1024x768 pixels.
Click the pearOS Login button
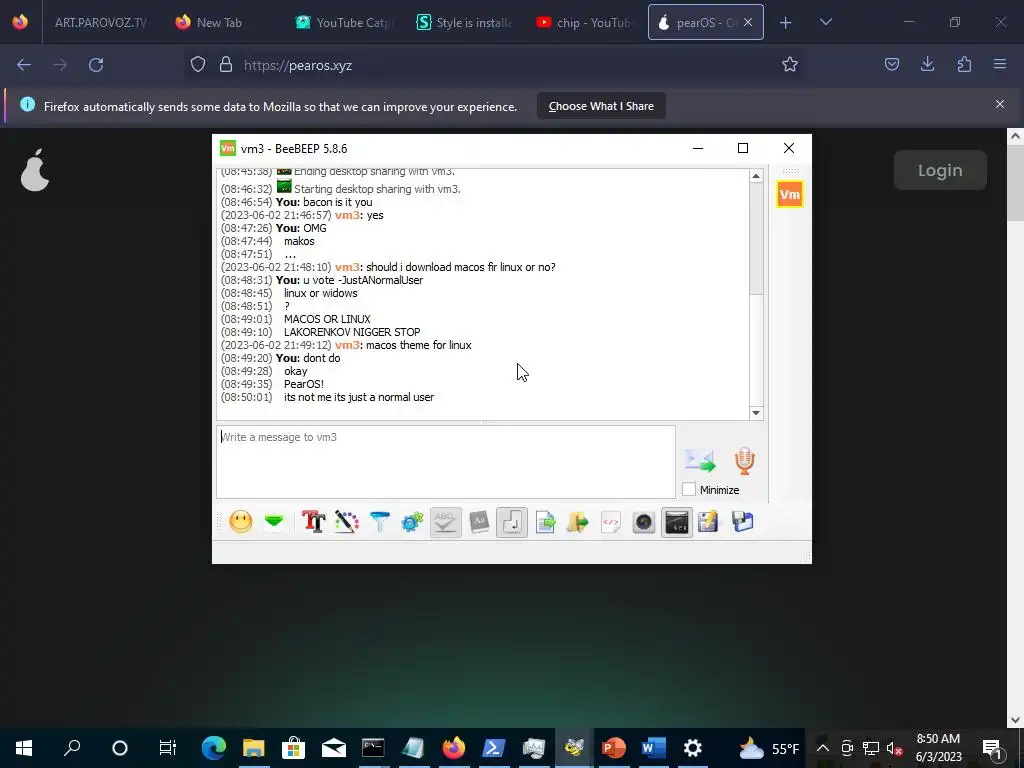940,170
